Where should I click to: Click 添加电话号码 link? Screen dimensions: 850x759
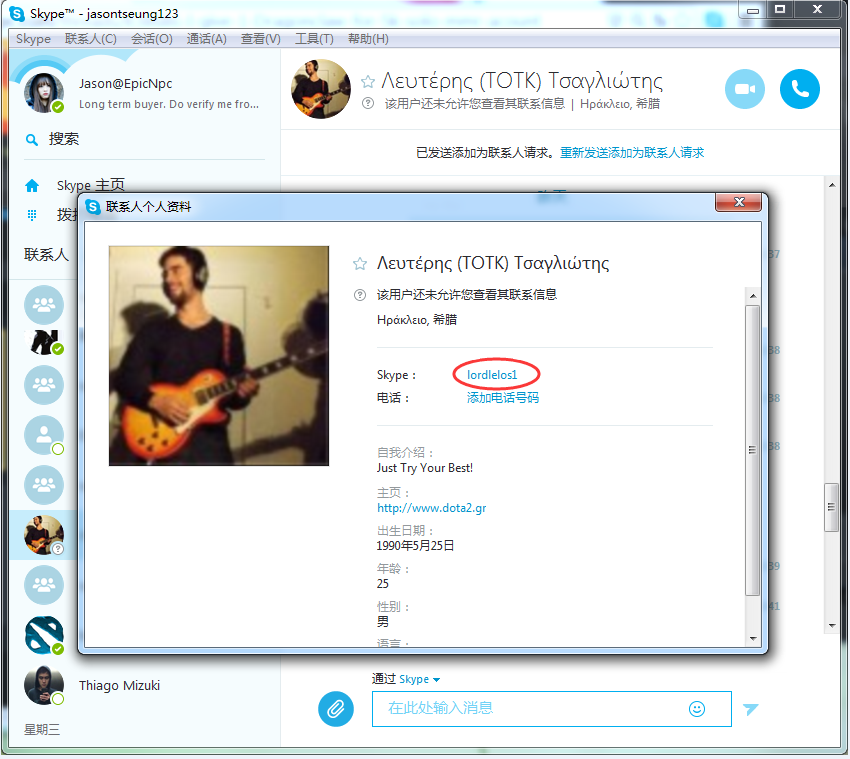click(503, 398)
